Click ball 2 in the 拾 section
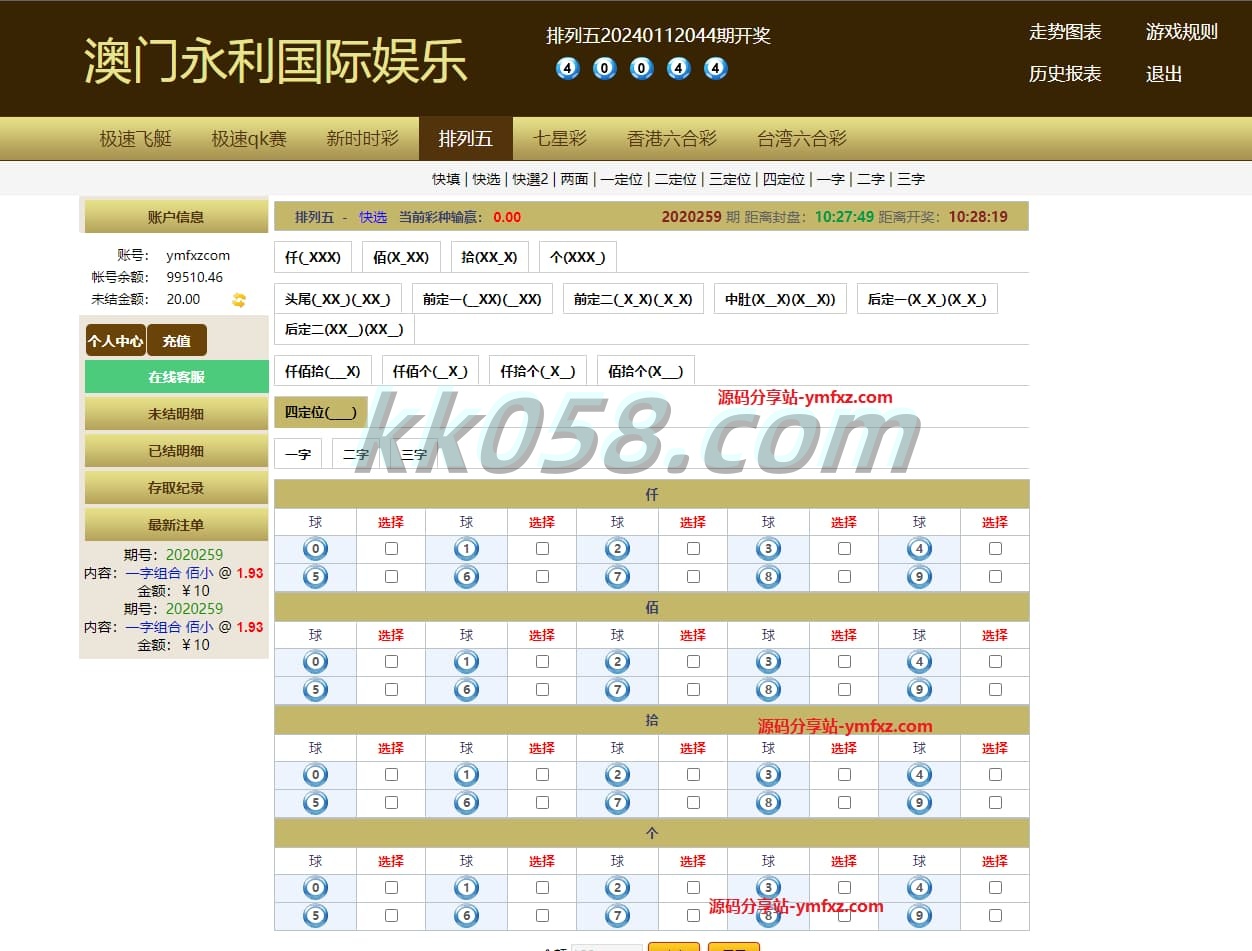This screenshot has width=1252, height=951. pos(617,775)
